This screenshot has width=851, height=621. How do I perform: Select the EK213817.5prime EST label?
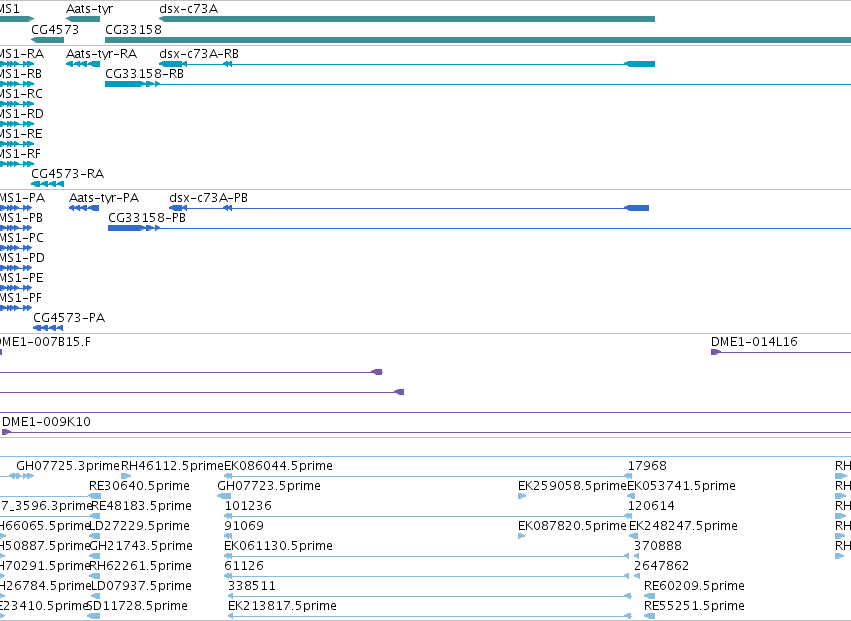(x=282, y=606)
